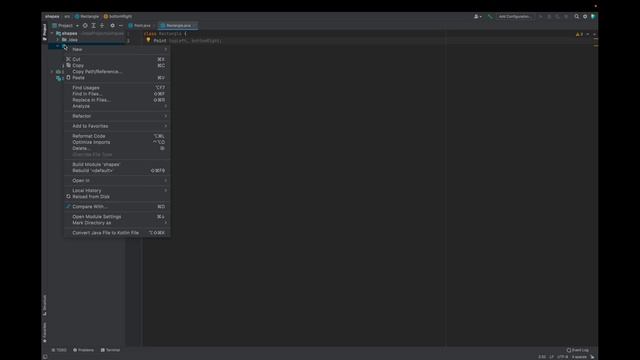This screenshot has height=360, width=640.
Task: Select Copy Path/Reference entry
Action: (x=117, y=71)
